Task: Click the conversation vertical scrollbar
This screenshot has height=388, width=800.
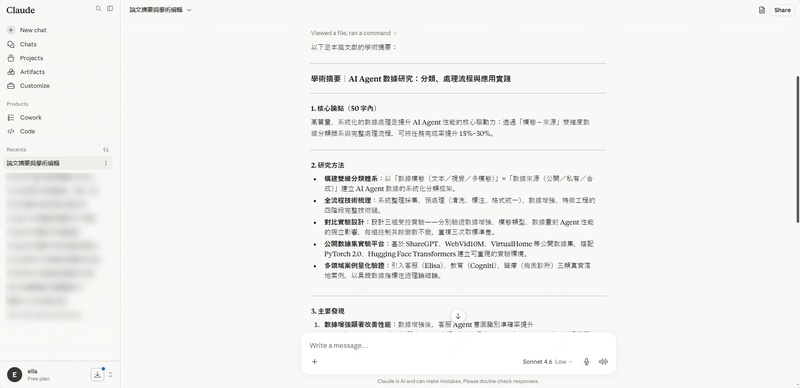Action: click(x=797, y=149)
